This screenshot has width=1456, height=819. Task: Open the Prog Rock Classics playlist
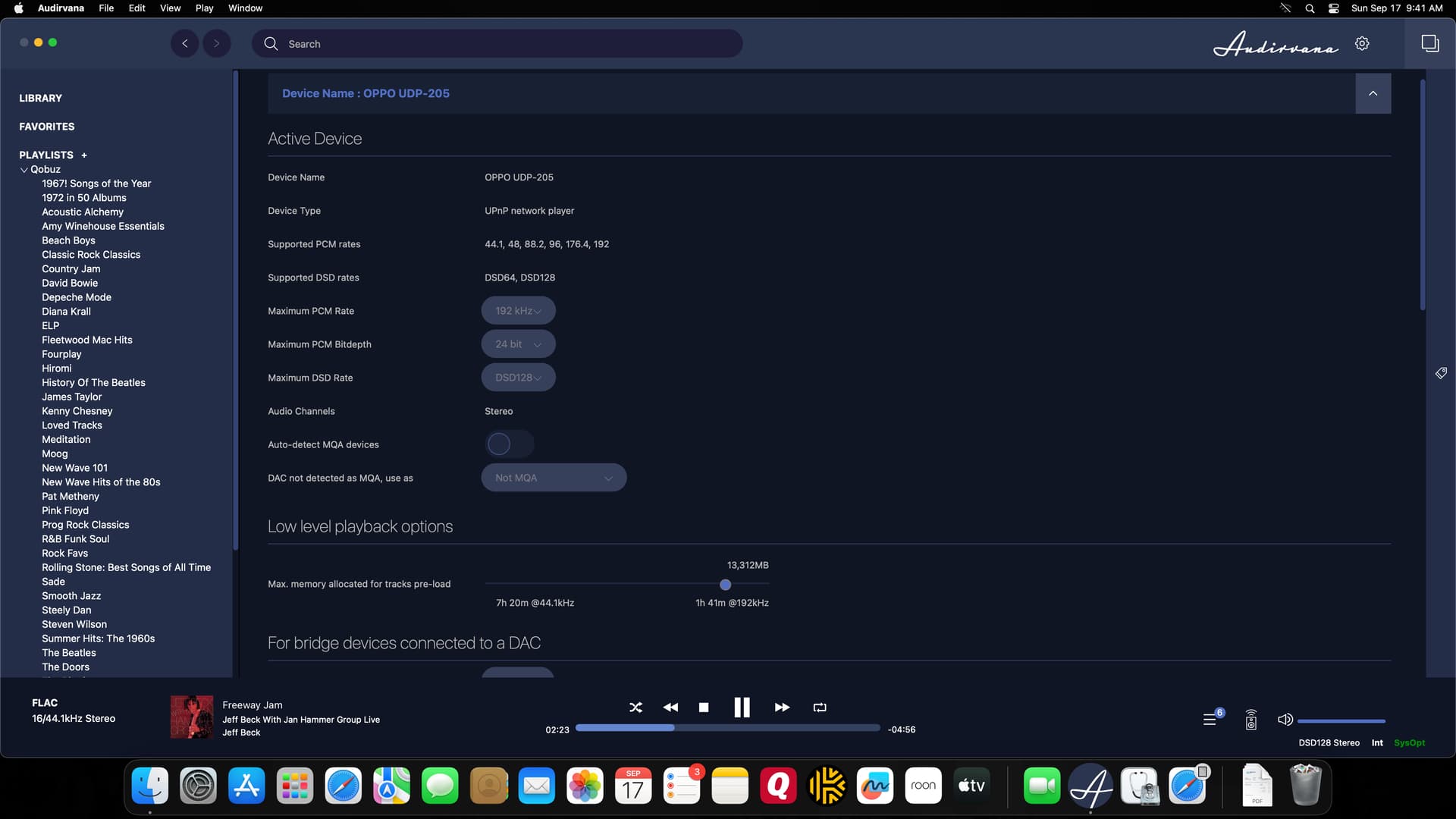85,525
